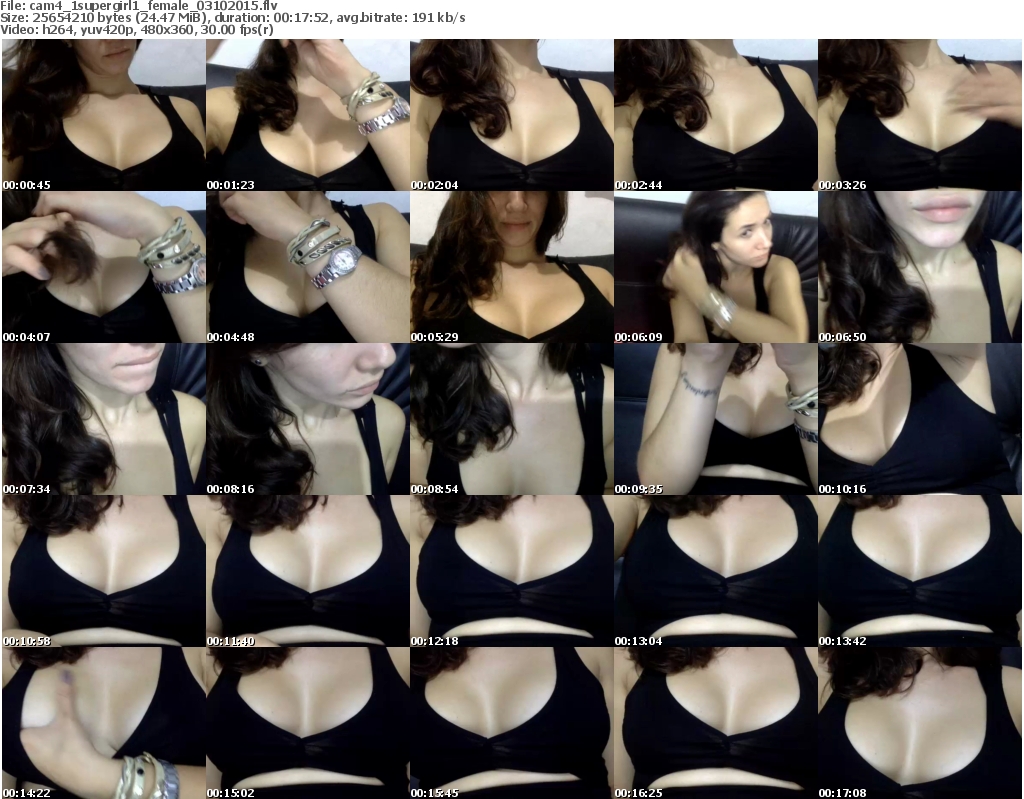Click the last thumbnail stamped 00:17:08
This screenshot has width=1024, height=799.
click(x=920, y=723)
